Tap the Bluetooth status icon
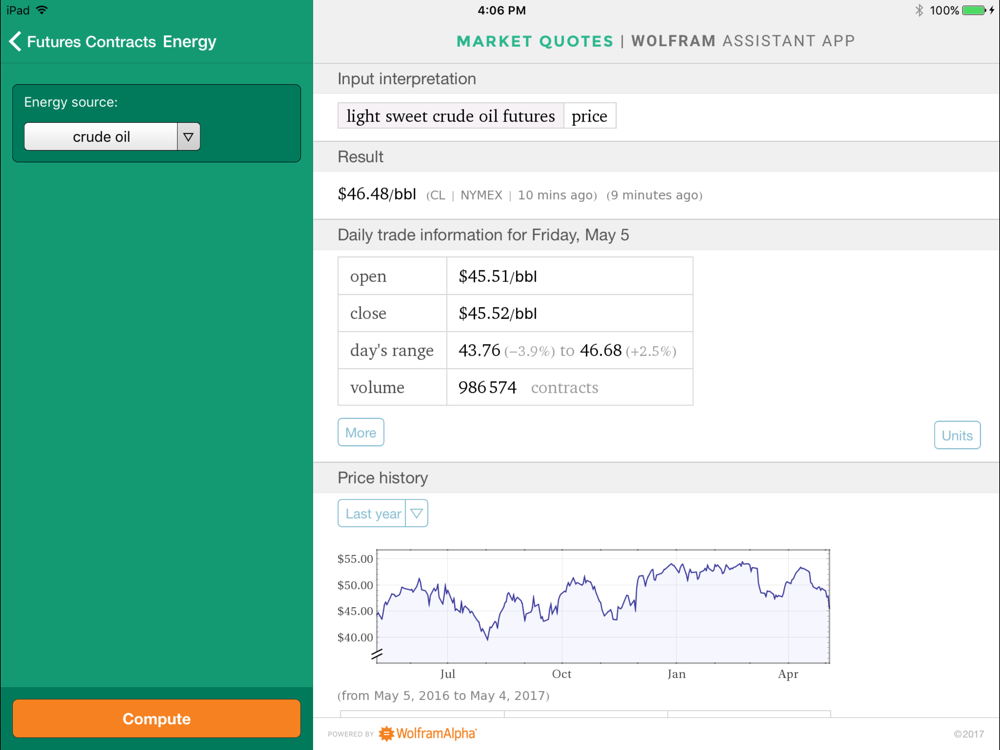This screenshot has height=750, width=1000. 919,10
